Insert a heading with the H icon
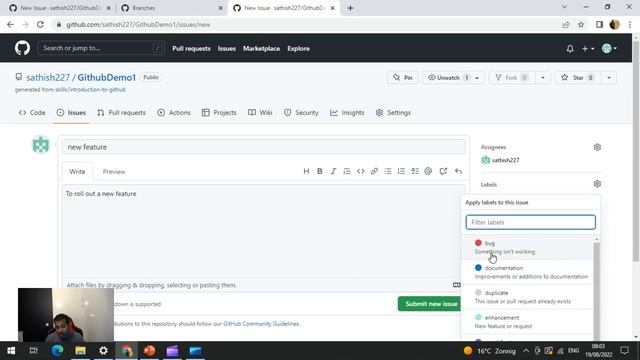 (306, 171)
